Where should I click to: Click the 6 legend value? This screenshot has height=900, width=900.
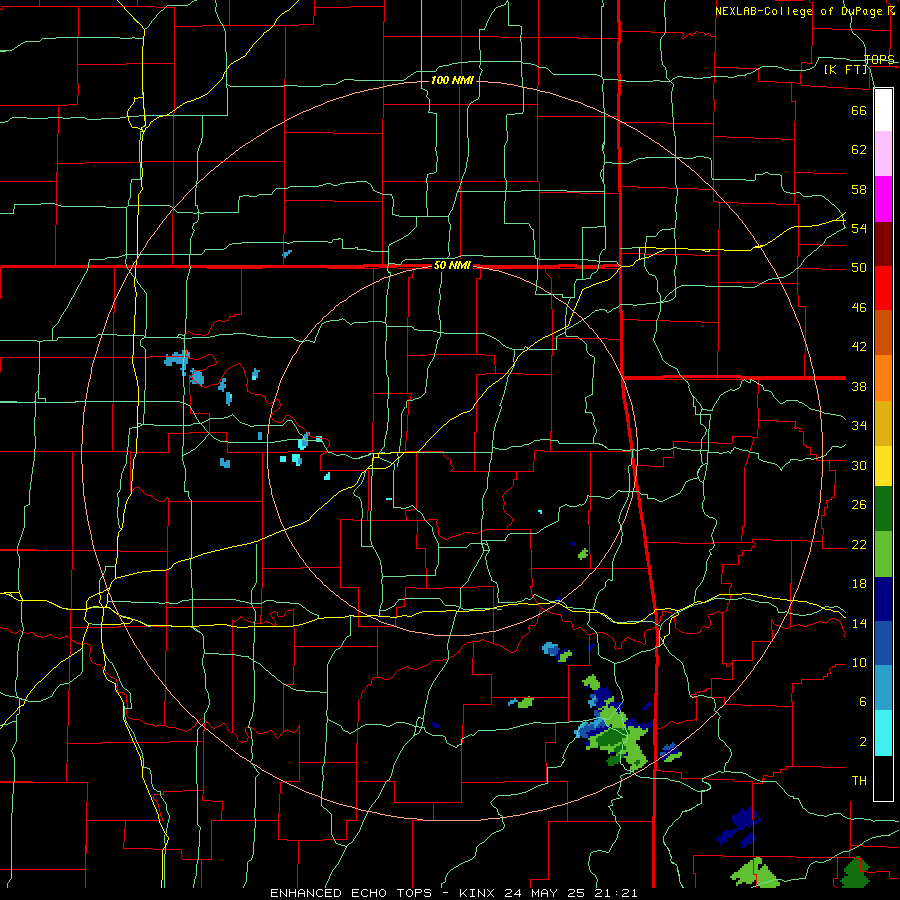[862, 702]
